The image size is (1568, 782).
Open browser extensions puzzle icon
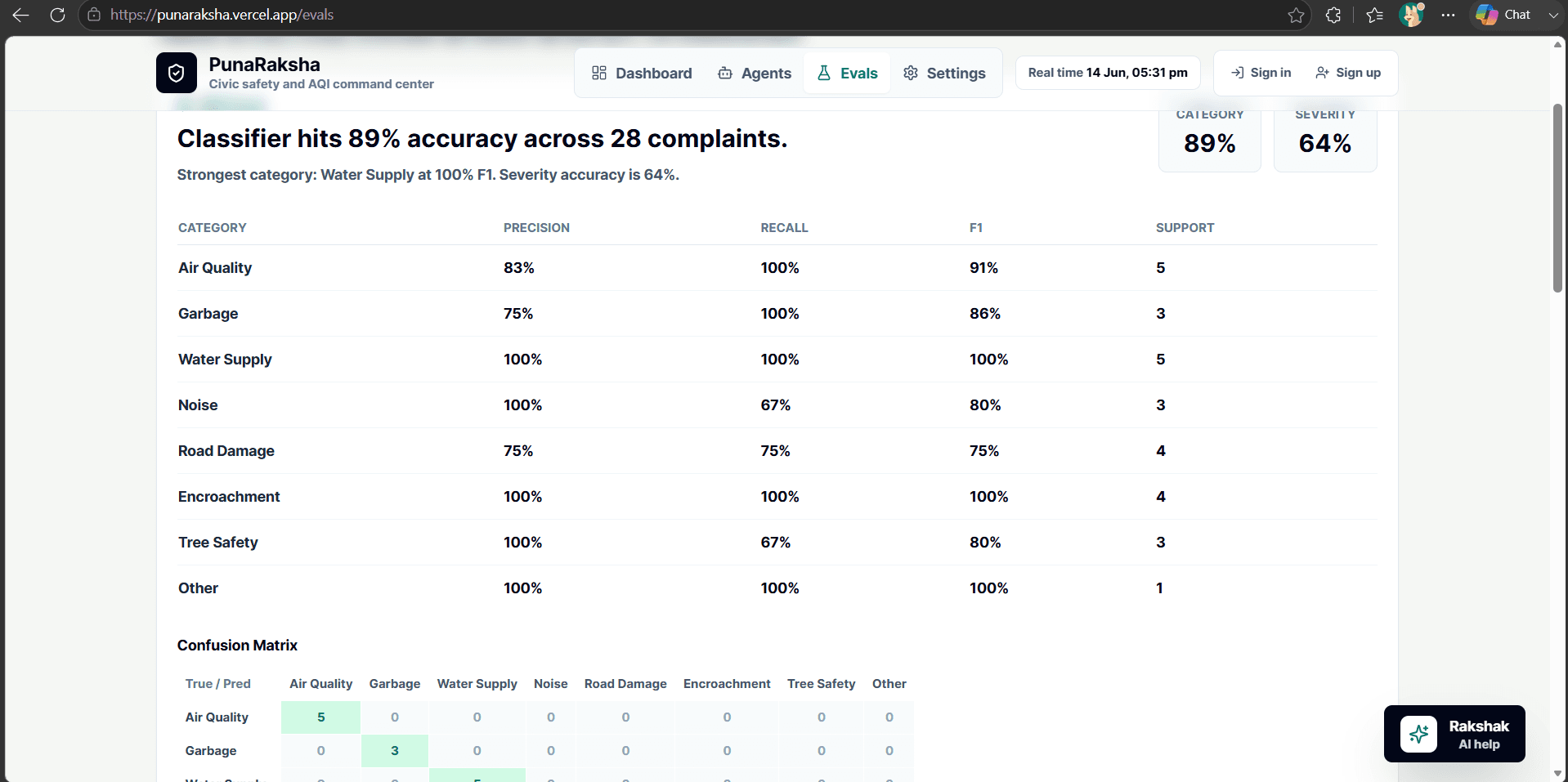(x=1333, y=15)
